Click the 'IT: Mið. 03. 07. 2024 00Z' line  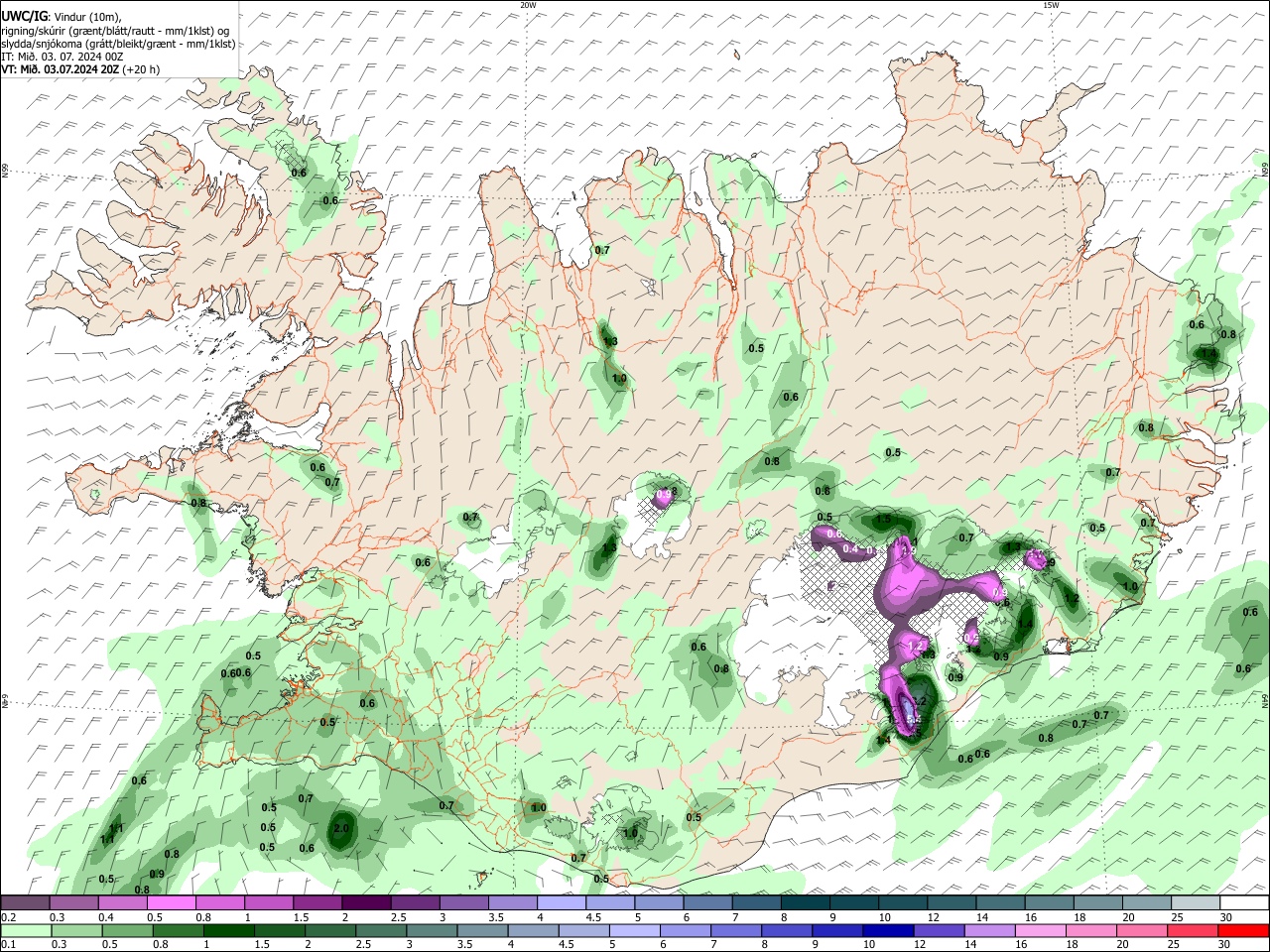coord(63,58)
